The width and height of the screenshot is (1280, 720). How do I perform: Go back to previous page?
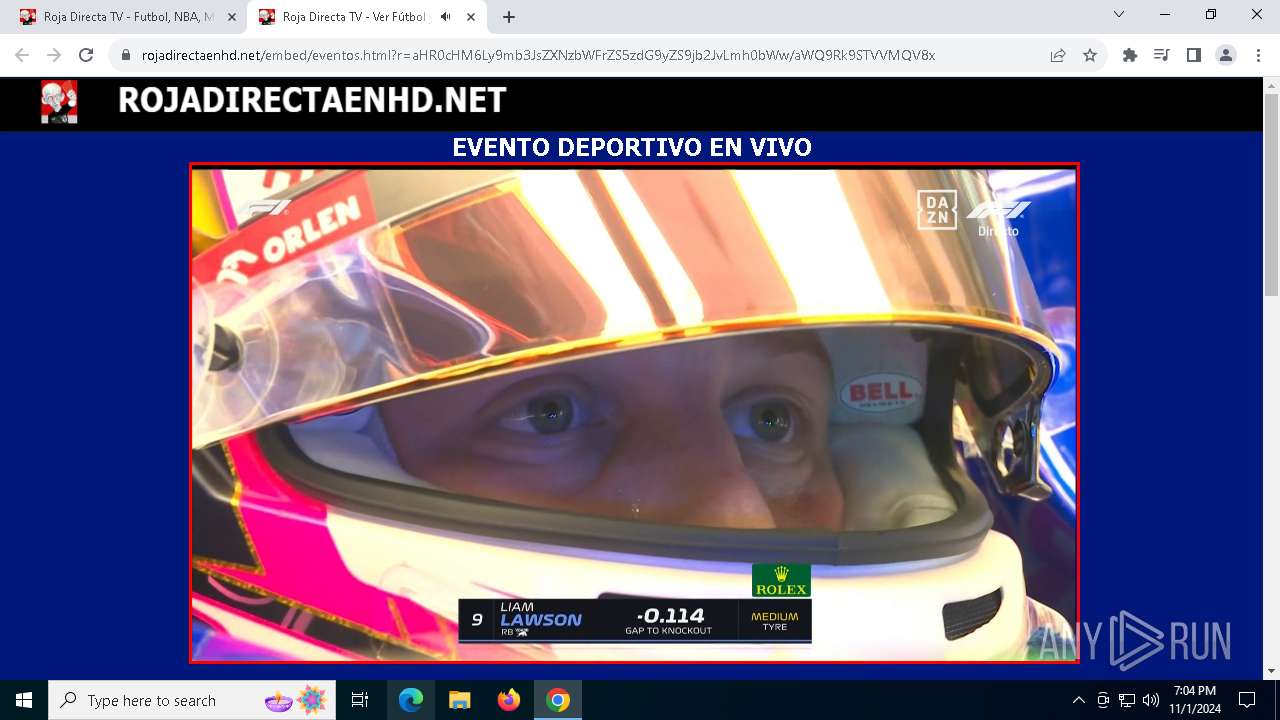(22, 55)
